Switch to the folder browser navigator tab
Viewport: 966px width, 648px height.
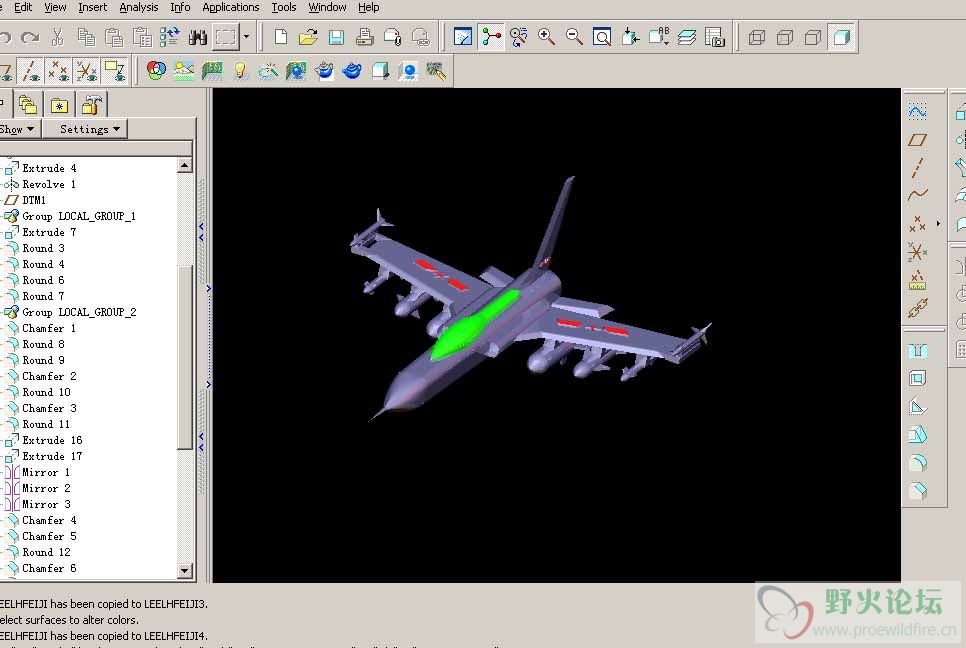(x=28, y=105)
